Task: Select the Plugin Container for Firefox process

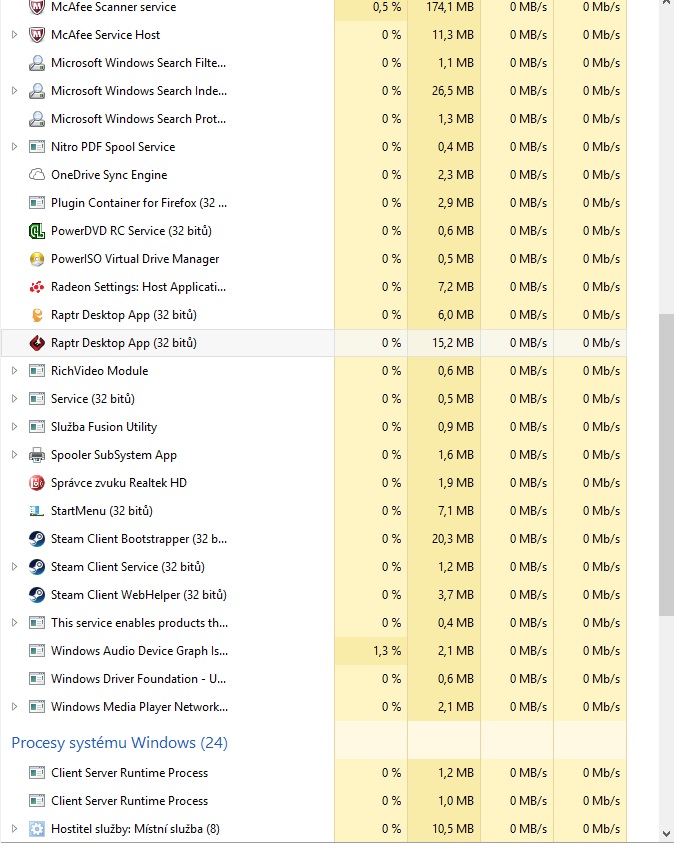Action: [139, 203]
